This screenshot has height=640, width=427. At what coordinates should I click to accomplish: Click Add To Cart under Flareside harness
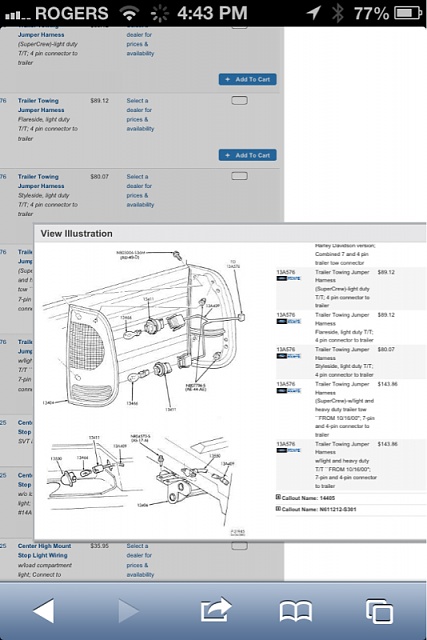247,155
